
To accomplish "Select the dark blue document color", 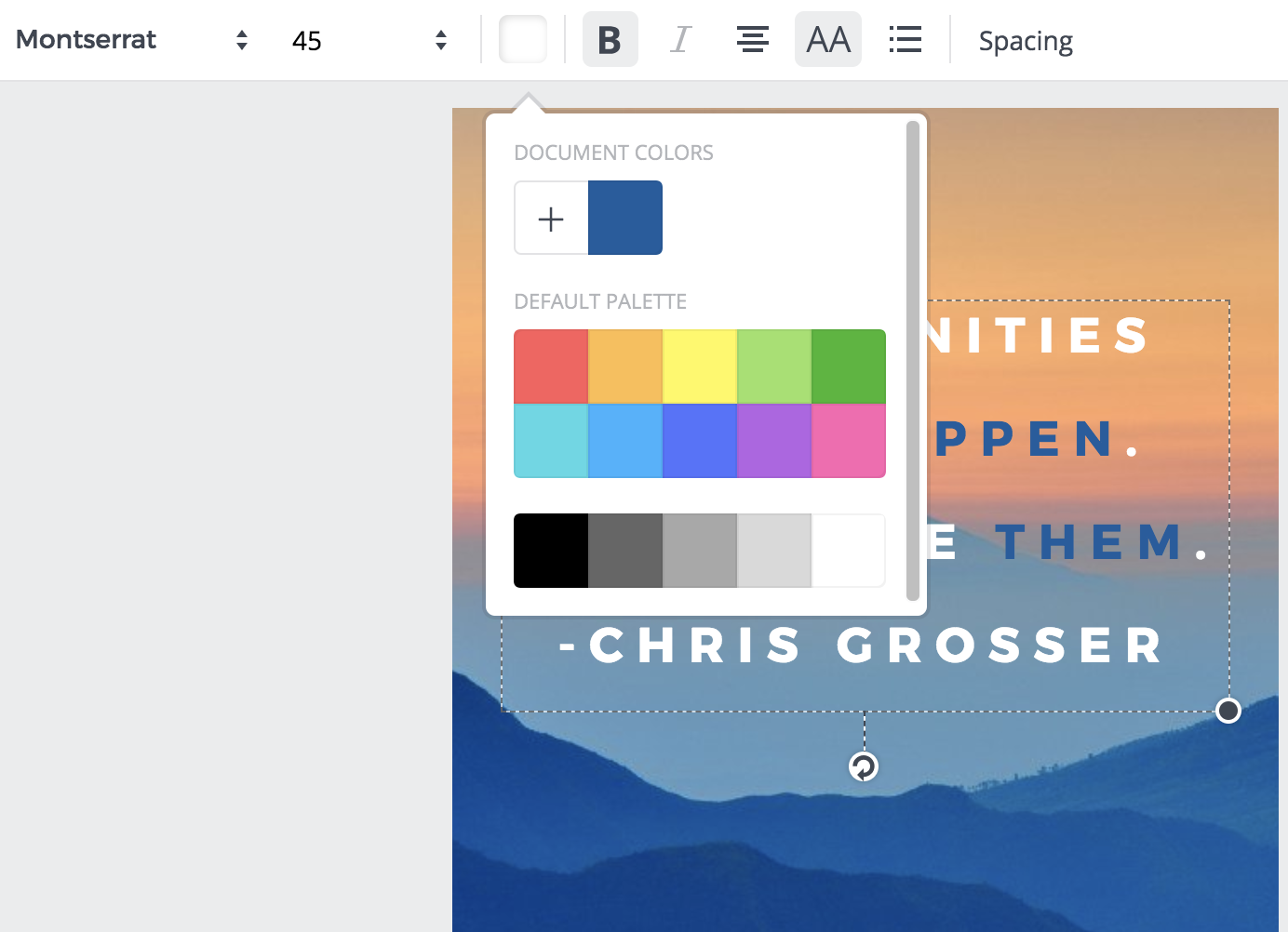I will [625, 218].
